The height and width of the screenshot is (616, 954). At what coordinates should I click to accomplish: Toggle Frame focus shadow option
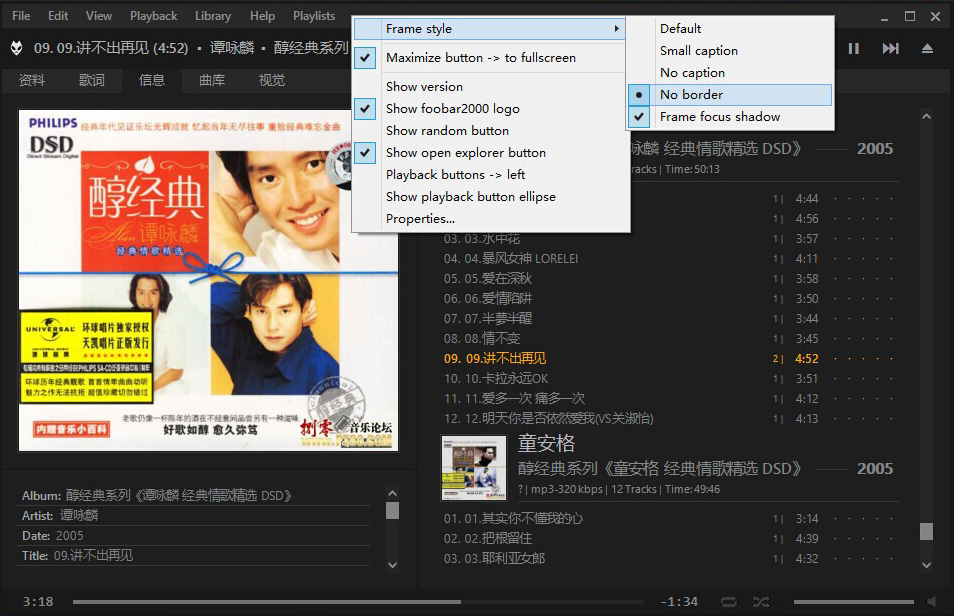tap(730, 117)
